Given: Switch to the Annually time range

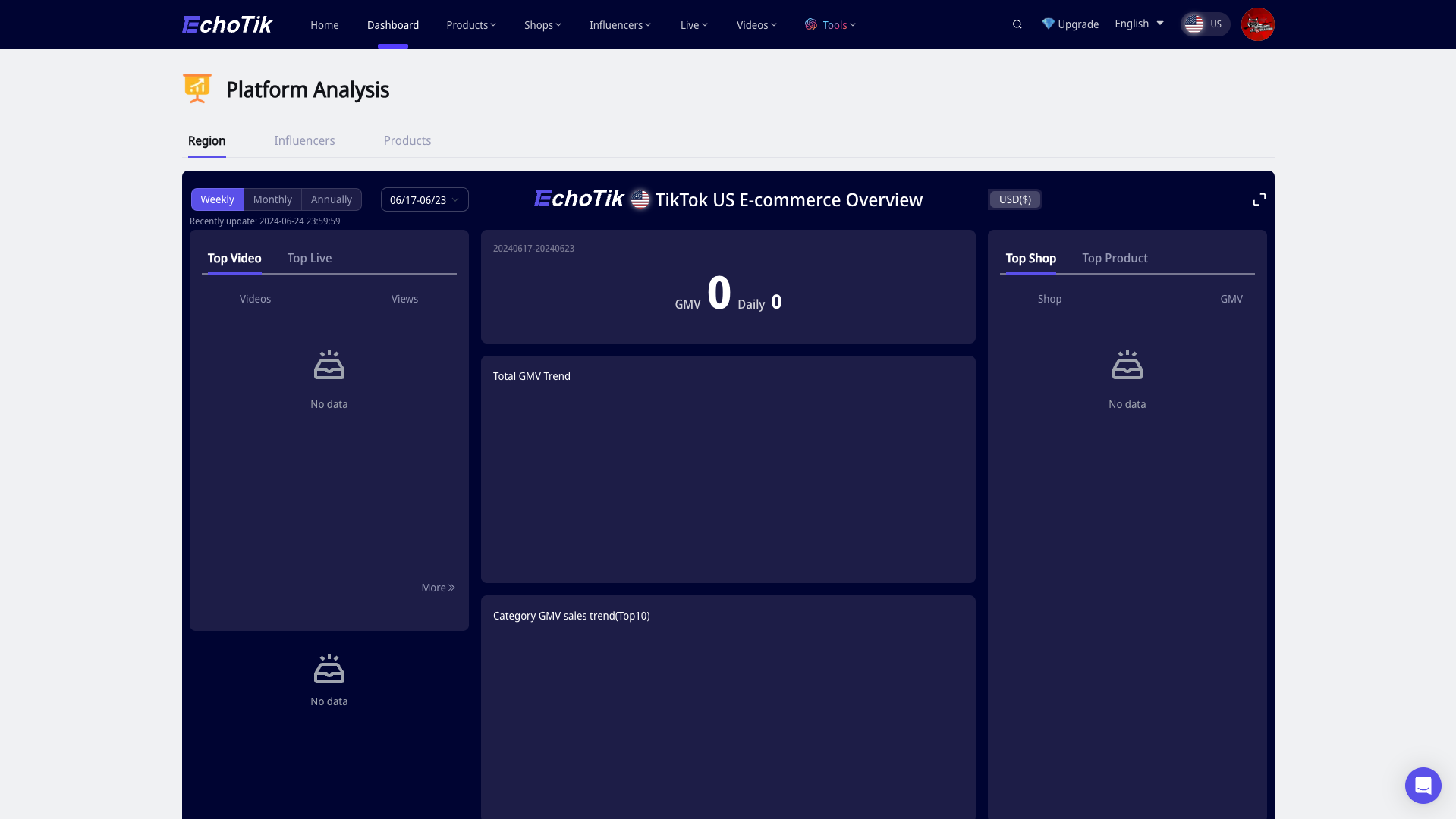Looking at the screenshot, I should pos(332,199).
